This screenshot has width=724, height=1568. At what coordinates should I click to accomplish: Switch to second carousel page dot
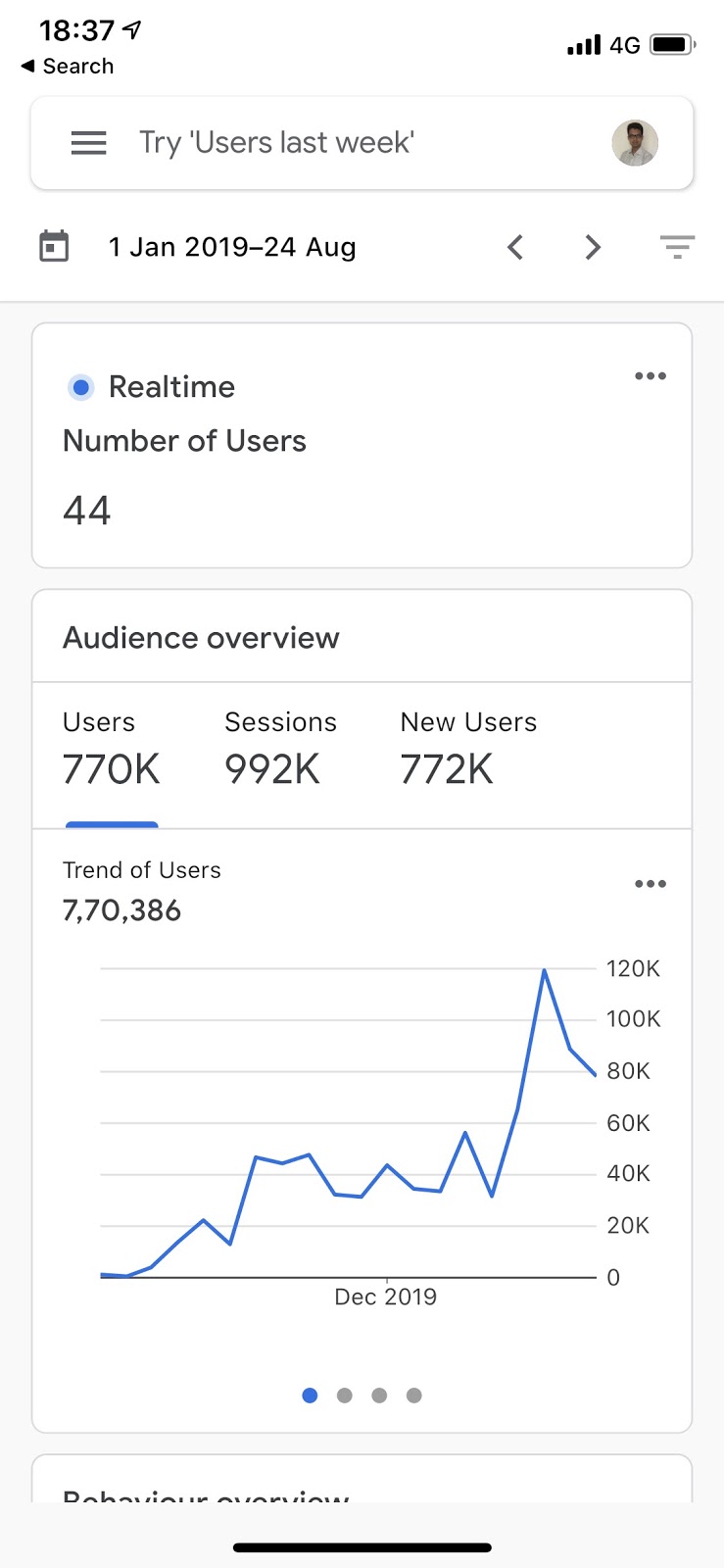tap(345, 1396)
